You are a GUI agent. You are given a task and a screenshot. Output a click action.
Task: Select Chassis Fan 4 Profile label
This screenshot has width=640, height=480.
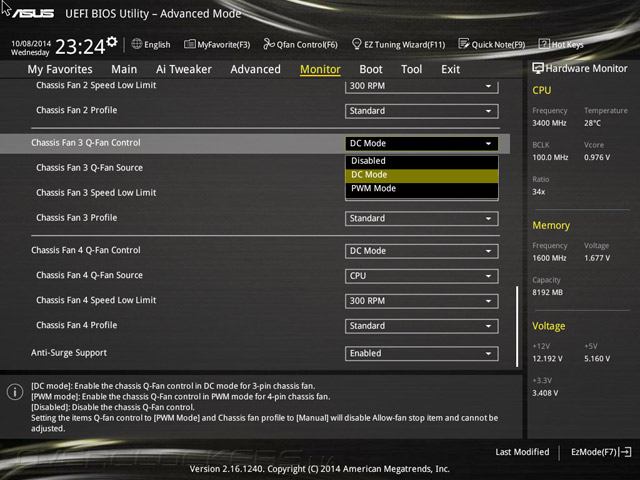point(76,325)
